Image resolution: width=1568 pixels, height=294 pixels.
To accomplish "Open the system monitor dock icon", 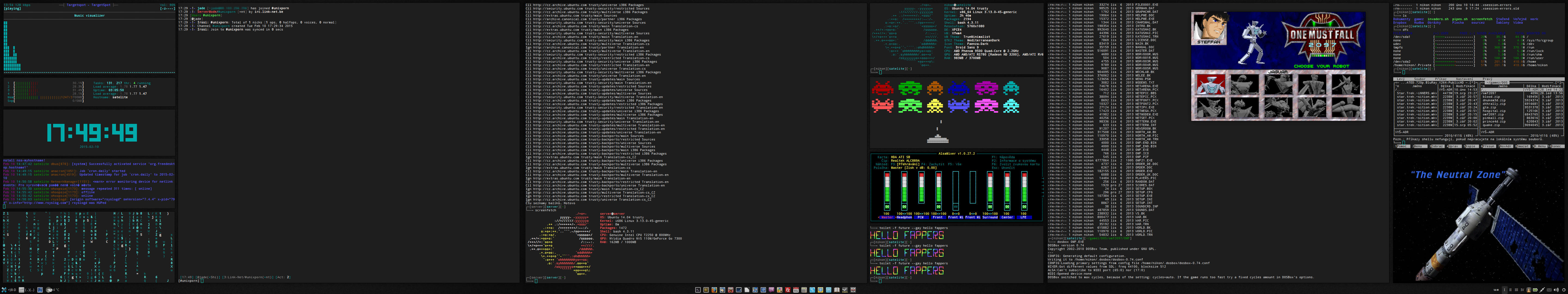I will (706, 290).
